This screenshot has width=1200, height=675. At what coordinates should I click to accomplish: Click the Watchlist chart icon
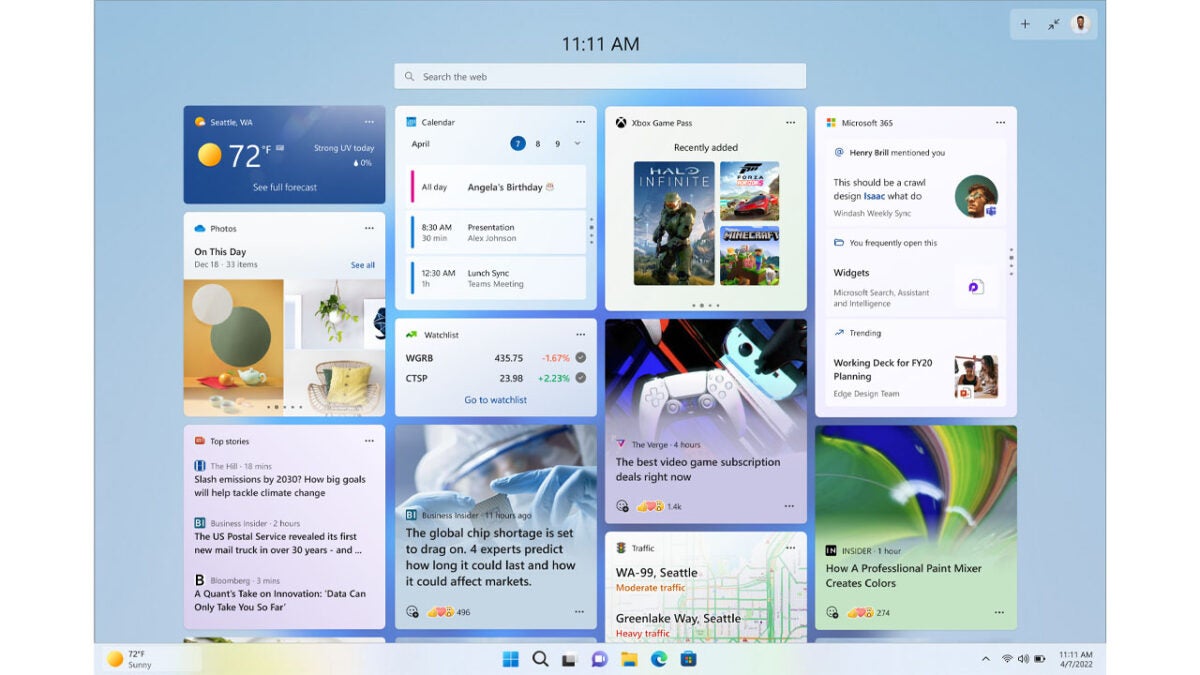[411, 334]
